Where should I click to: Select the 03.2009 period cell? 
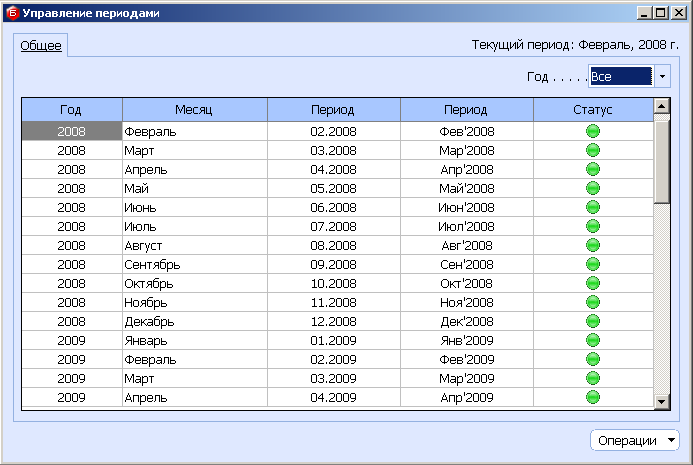[333, 378]
